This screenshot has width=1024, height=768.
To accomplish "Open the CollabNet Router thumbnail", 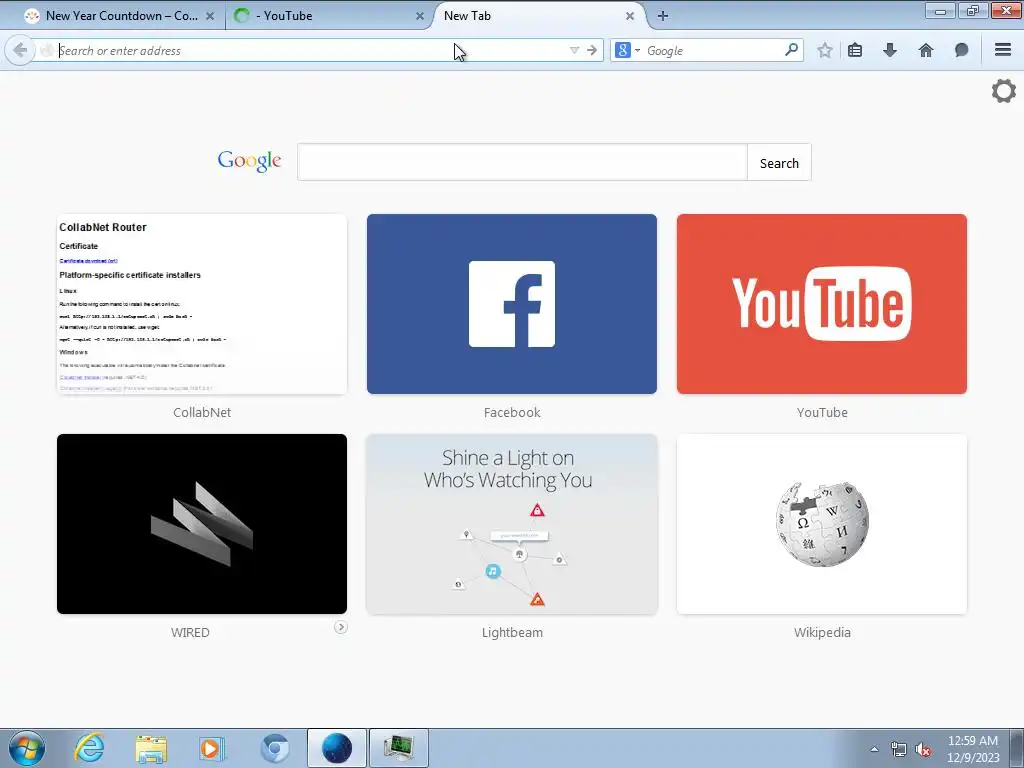I will pyautogui.click(x=202, y=304).
